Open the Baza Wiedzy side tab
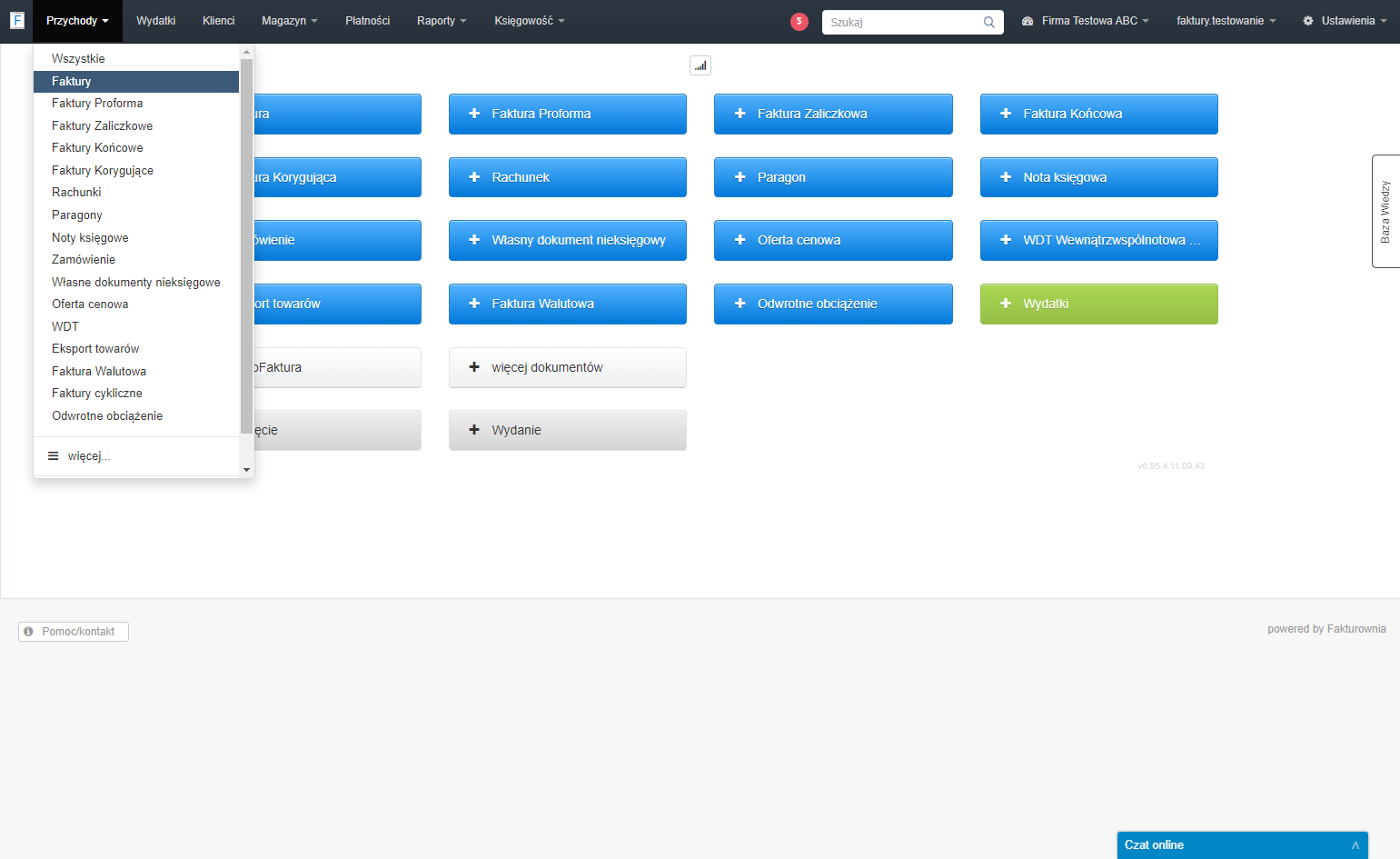 [x=1385, y=211]
